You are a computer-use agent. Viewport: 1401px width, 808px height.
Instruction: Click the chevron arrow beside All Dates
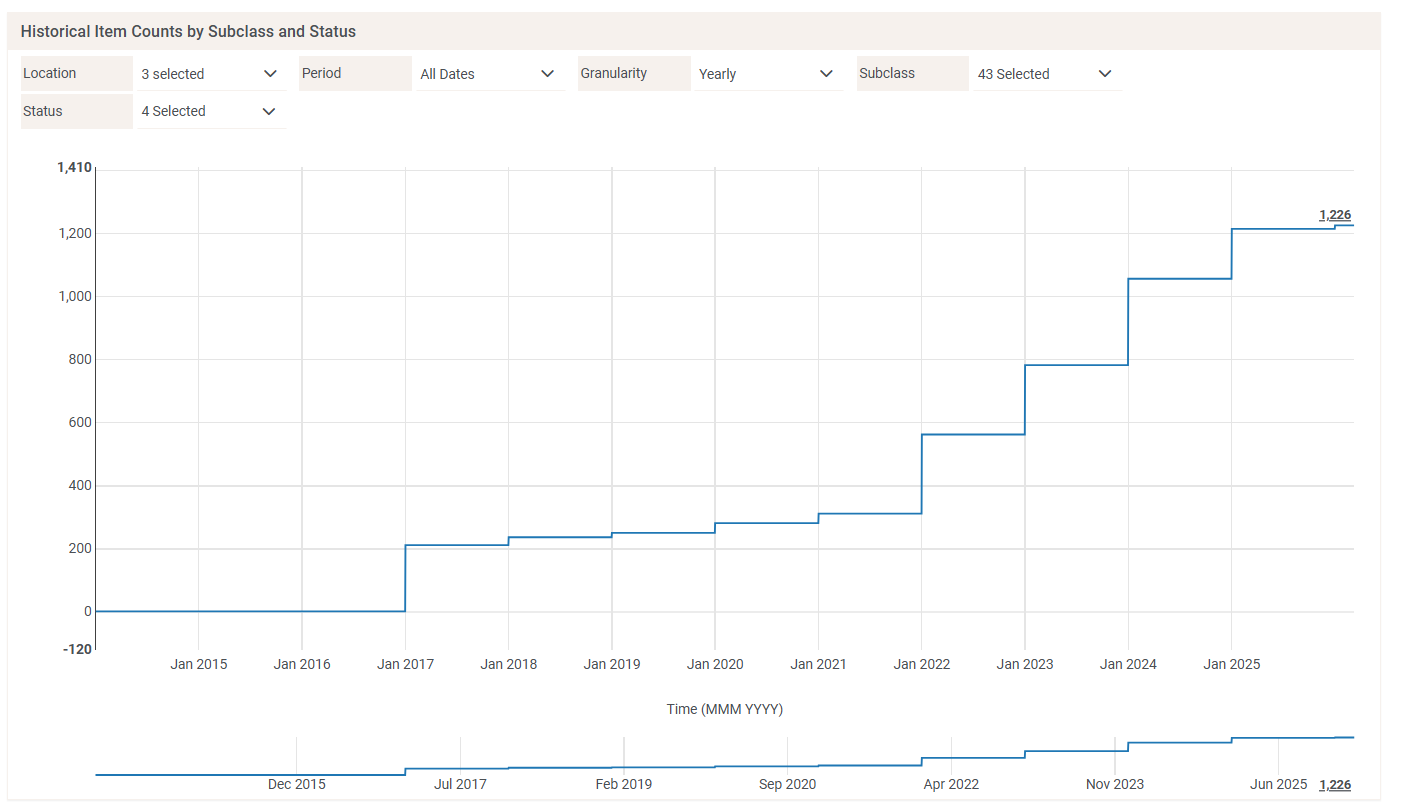coord(547,74)
